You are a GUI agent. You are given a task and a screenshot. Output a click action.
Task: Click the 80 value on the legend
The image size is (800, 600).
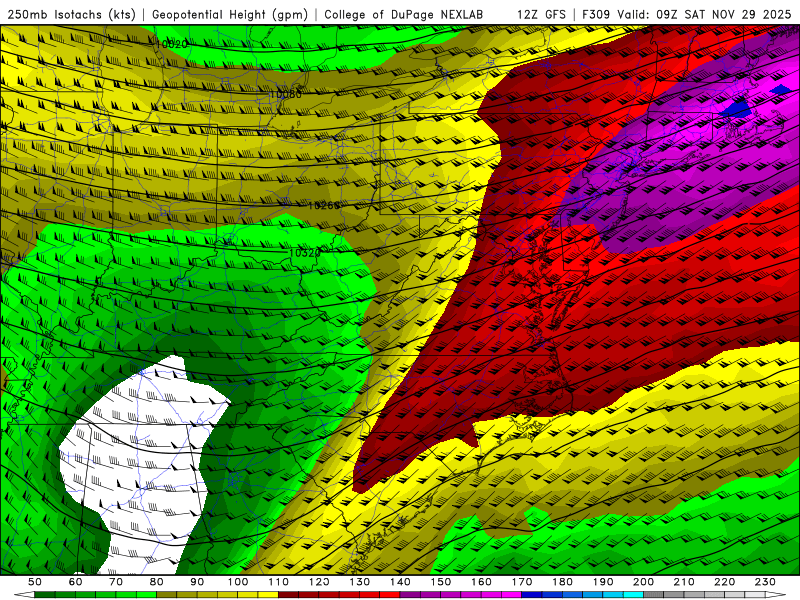click(x=157, y=582)
